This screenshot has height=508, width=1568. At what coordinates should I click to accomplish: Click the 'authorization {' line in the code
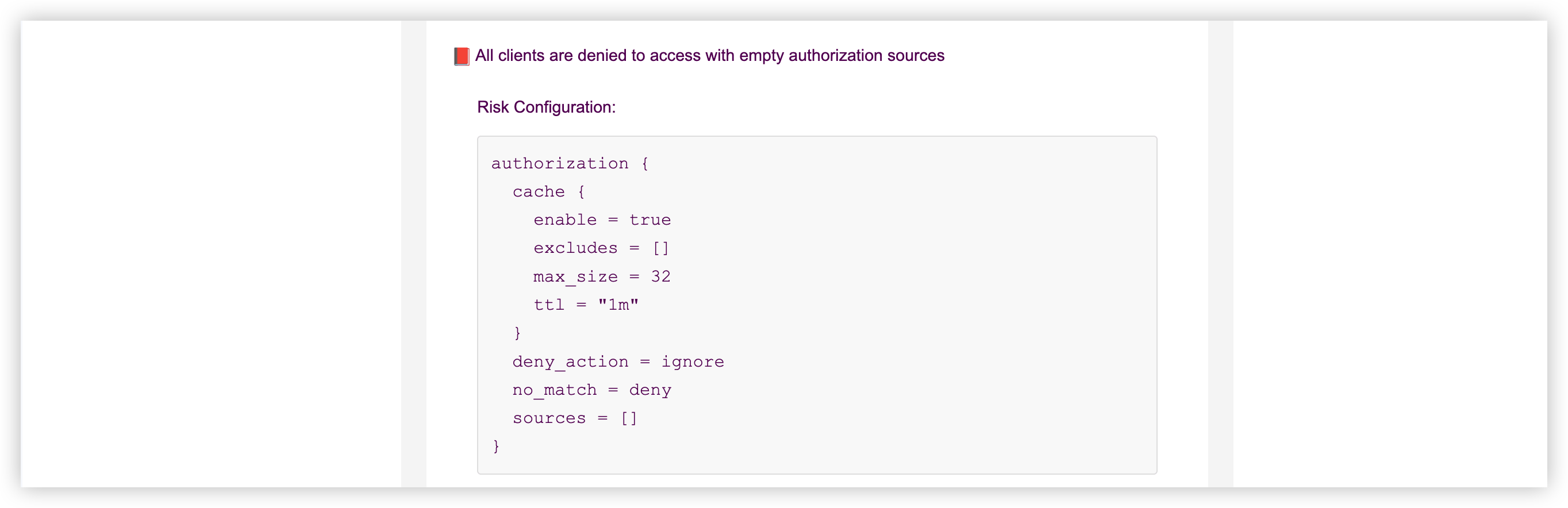coord(570,164)
